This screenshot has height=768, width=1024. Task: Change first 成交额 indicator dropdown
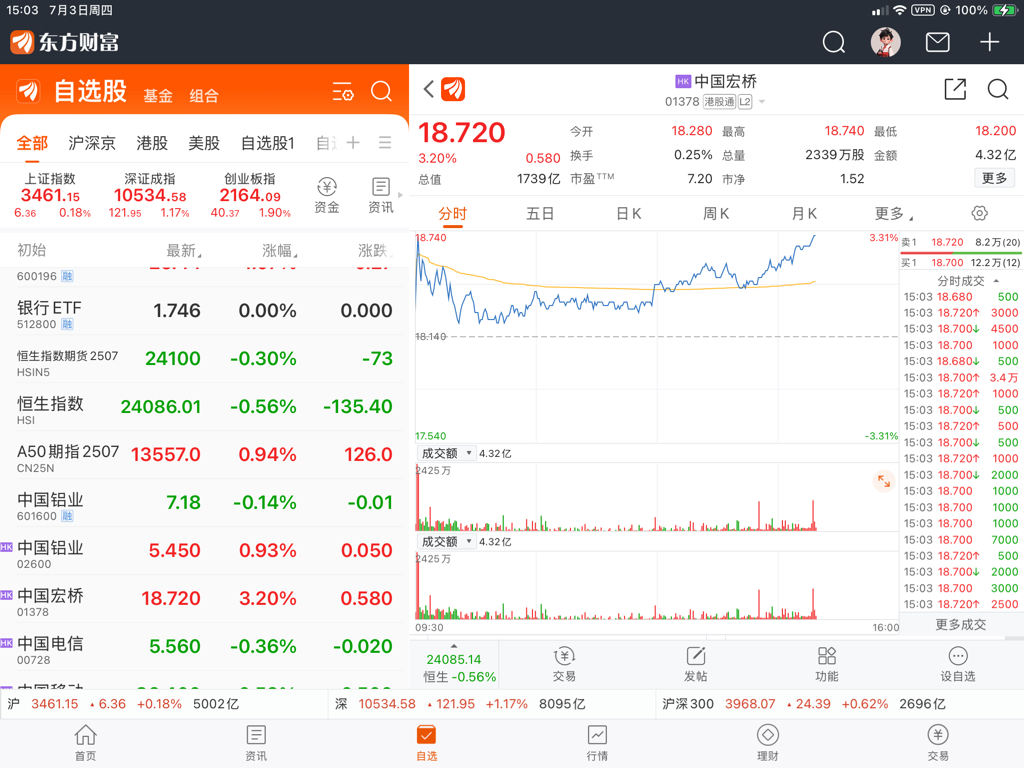(447, 453)
